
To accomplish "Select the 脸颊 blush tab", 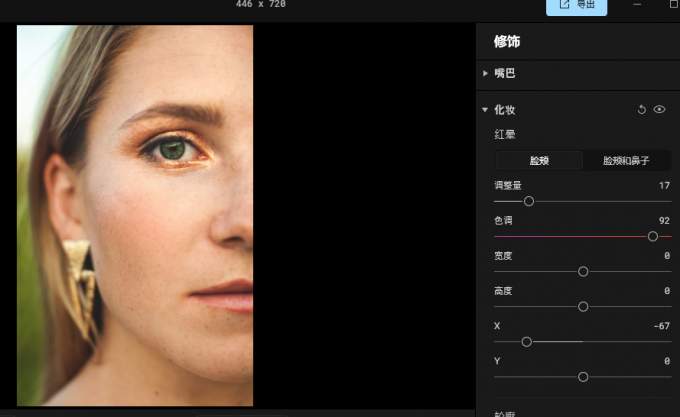I will [539, 160].
